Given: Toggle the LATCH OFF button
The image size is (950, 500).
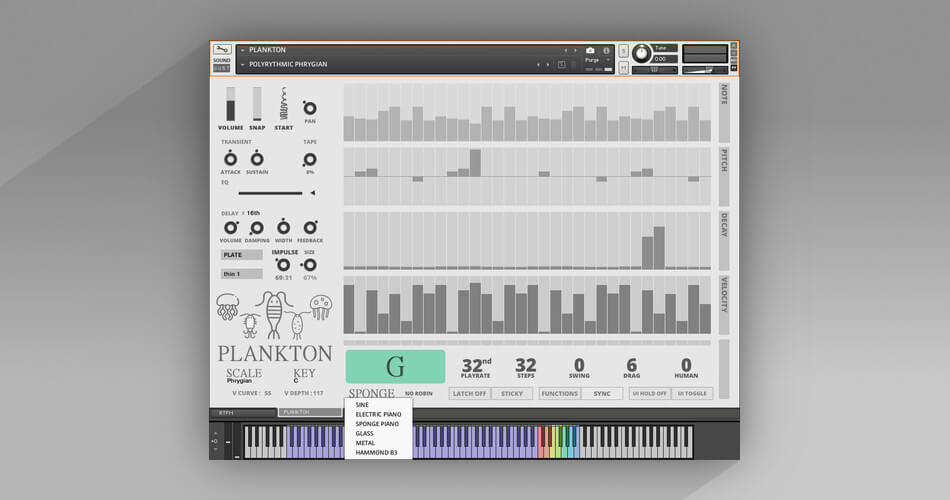Looking at the screenshot, I should click(x=470, y=394).
